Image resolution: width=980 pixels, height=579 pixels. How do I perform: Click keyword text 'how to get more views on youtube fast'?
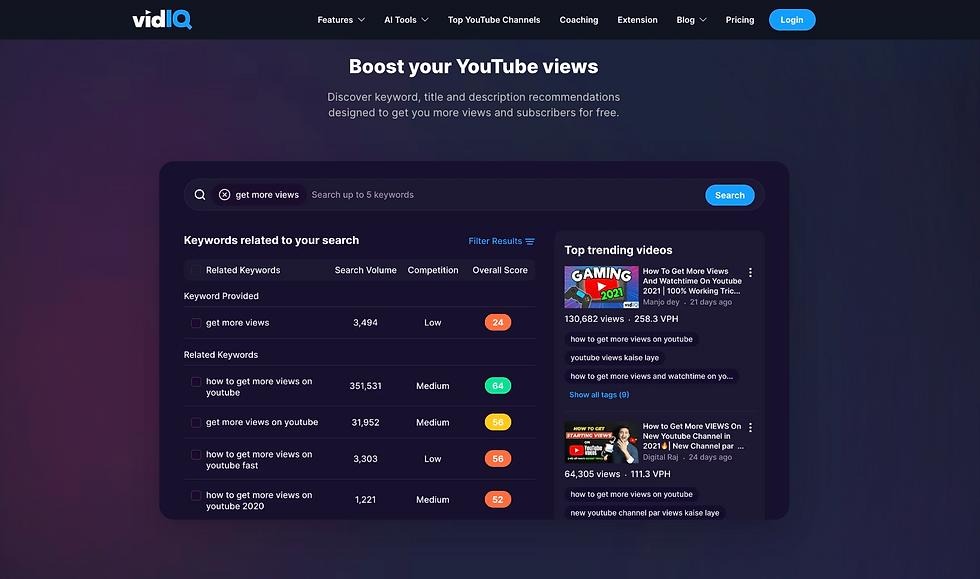tap(259, 460)
